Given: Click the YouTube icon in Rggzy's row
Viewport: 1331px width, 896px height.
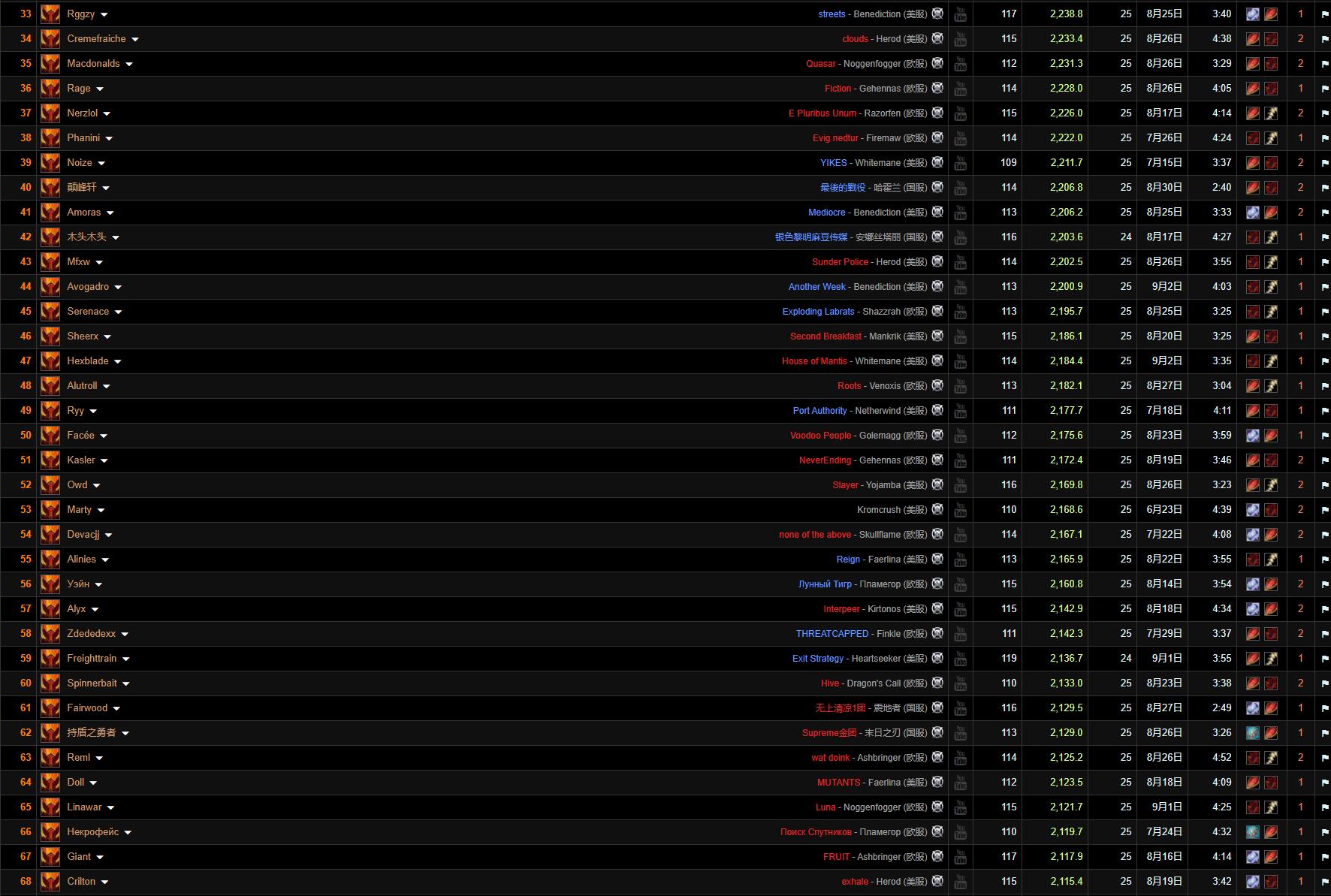Looking at the screenshot, I should 960,14.
